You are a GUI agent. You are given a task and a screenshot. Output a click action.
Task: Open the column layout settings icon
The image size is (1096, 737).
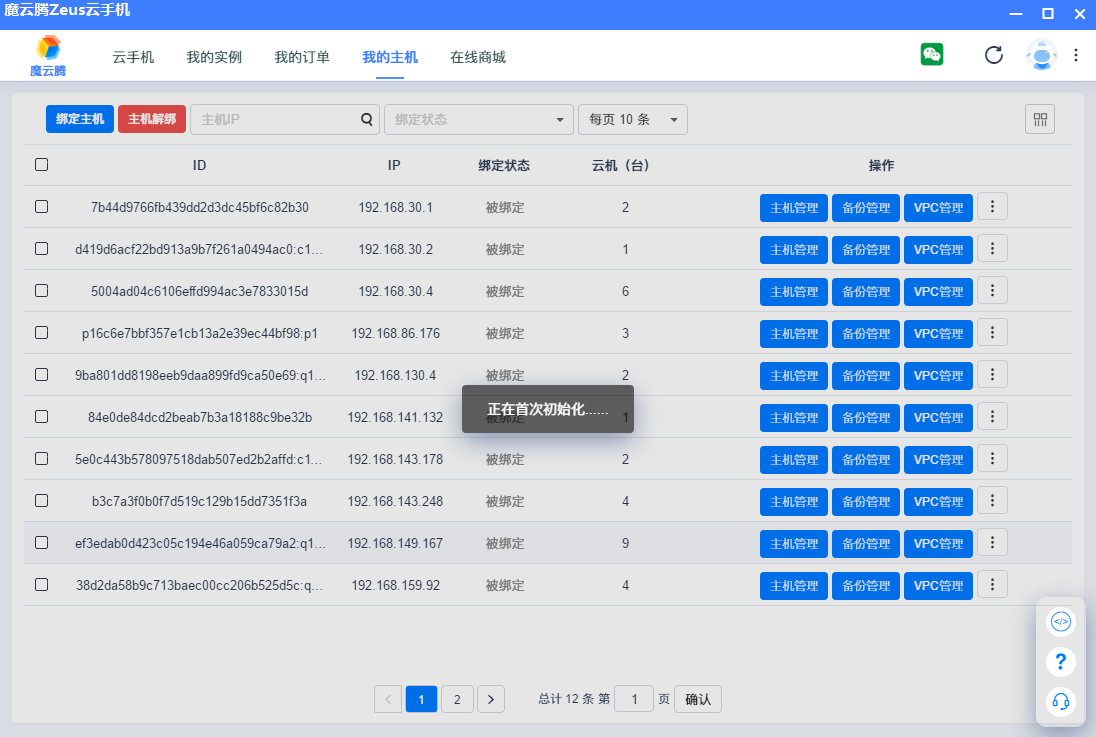pyautogui.click(x=1040, y=120)
